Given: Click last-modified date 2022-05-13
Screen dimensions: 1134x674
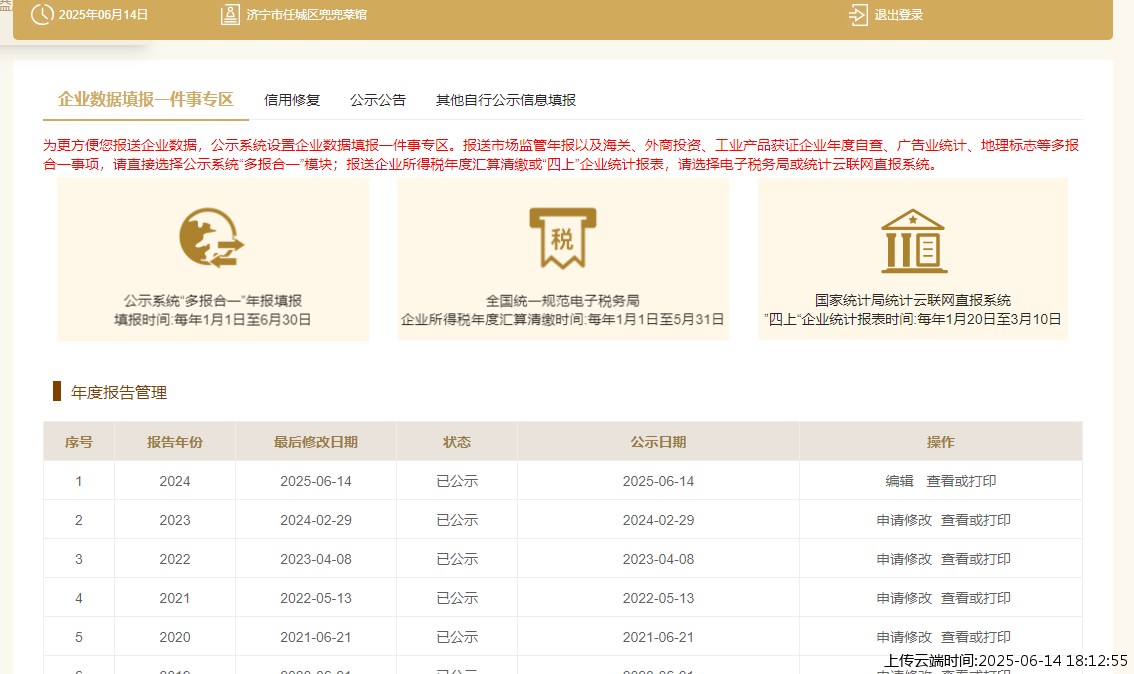Looking at the screenshot, I should pos(316,598).
